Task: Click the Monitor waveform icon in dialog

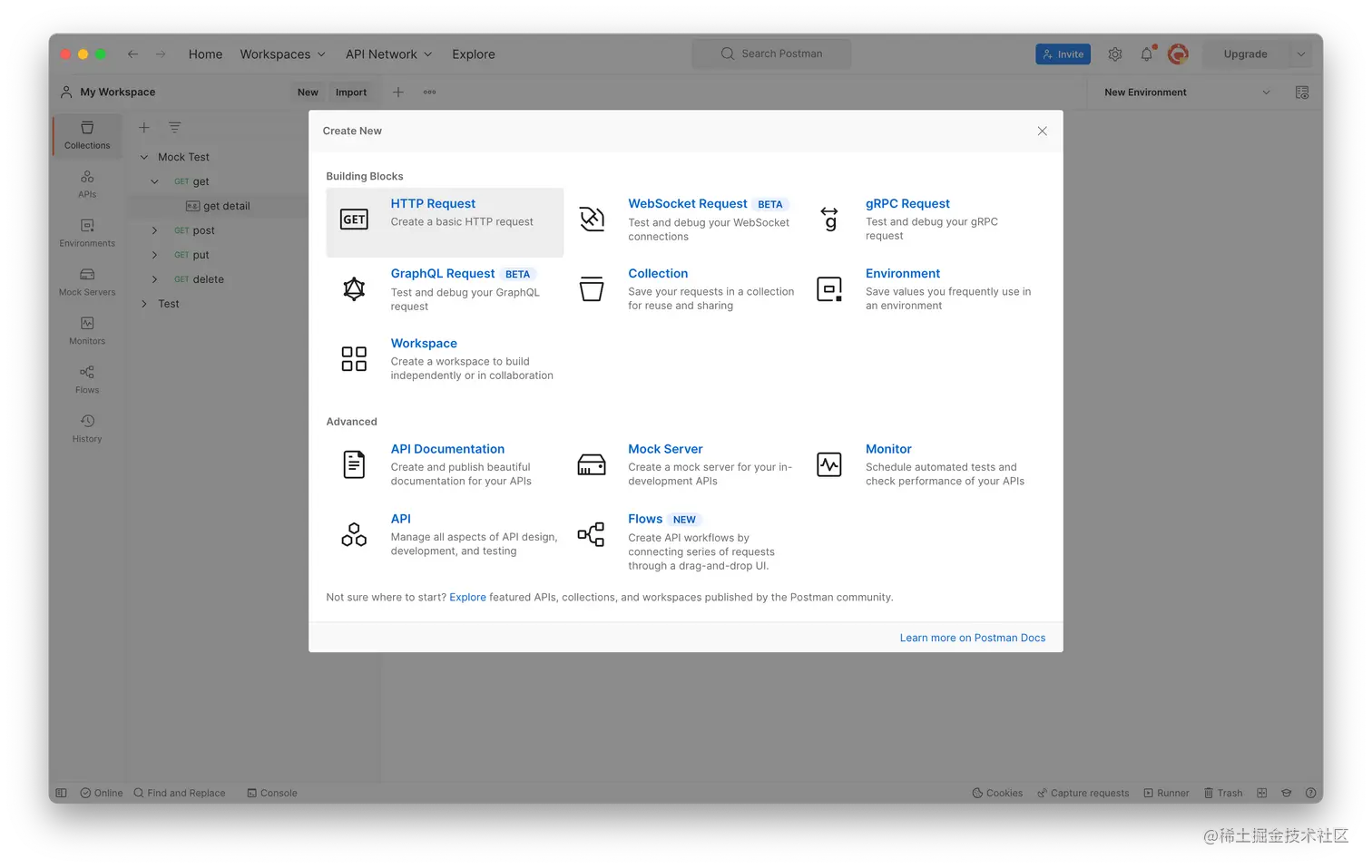Action: click(x=829, y=464)
